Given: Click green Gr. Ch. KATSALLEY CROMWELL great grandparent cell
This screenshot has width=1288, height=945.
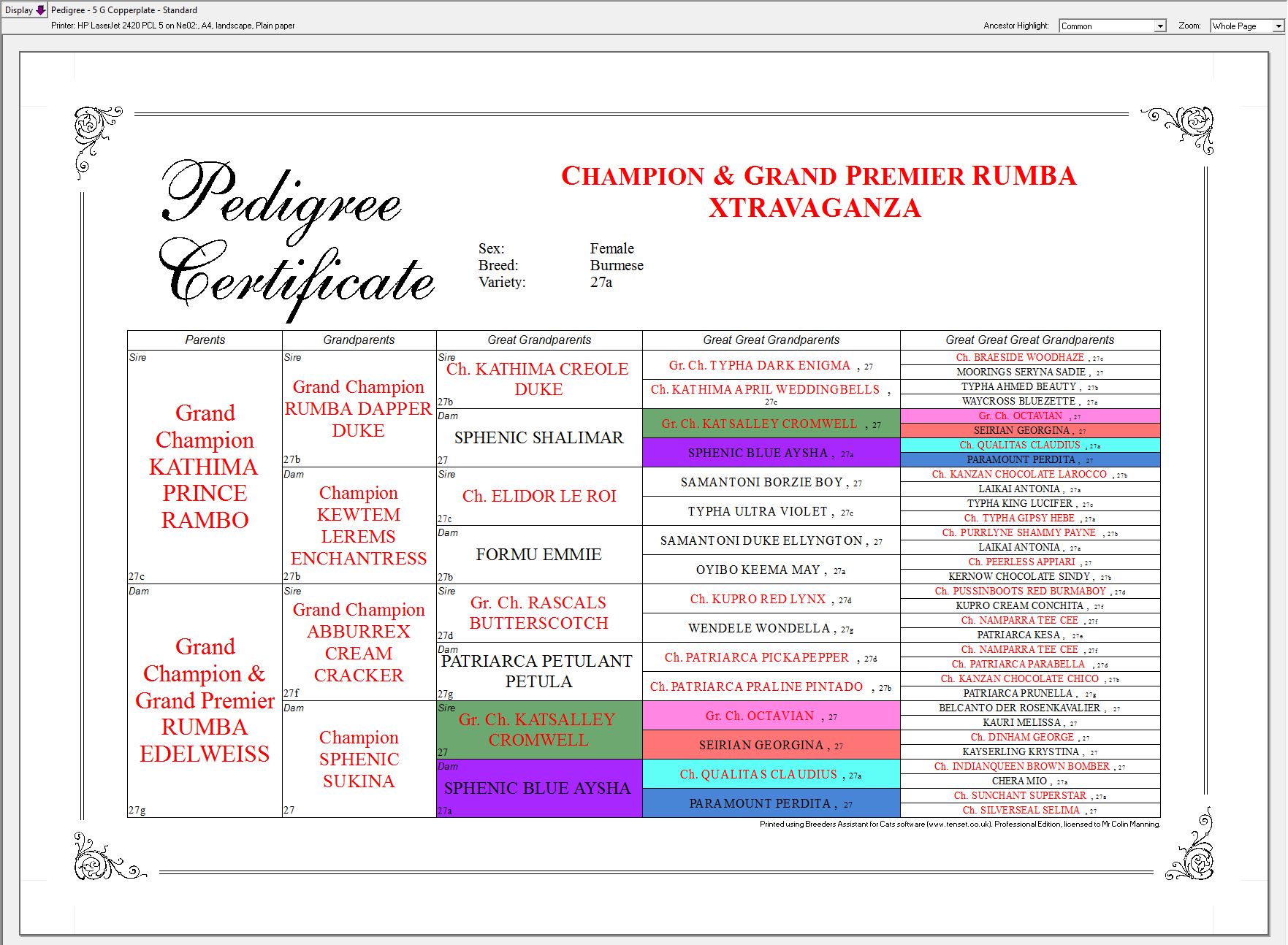Looking at the screenshot, I should click(539, 730).
